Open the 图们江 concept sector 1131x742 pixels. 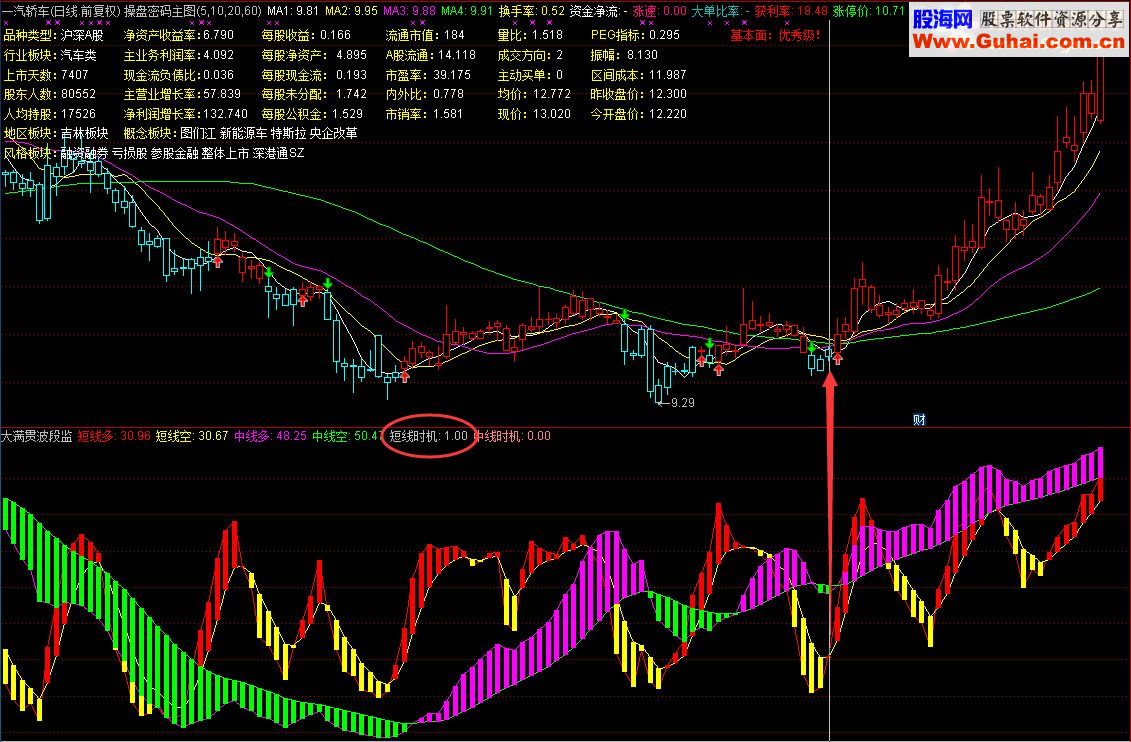(198, 133)
